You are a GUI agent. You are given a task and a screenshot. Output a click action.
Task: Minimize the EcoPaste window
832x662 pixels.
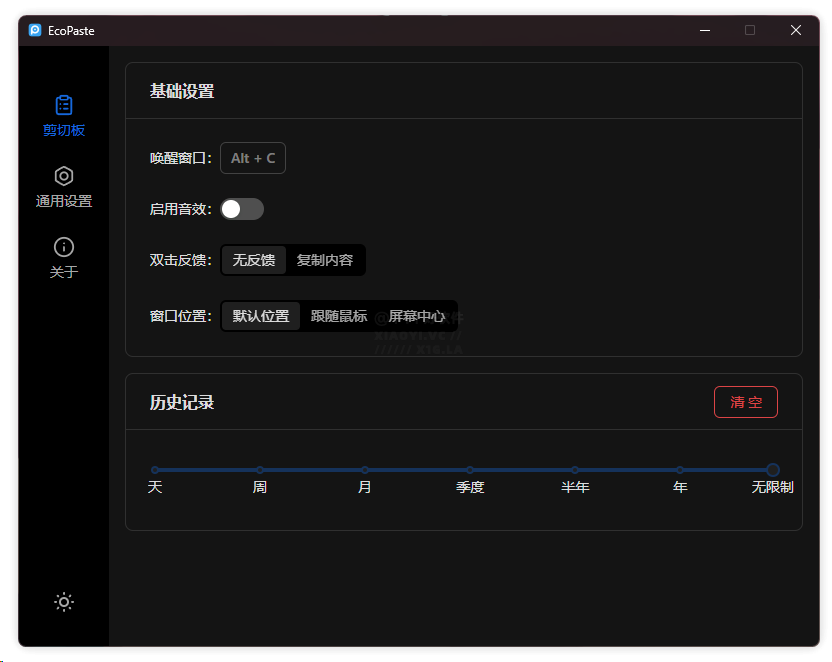pyautogui.click(x=705, y=30)
